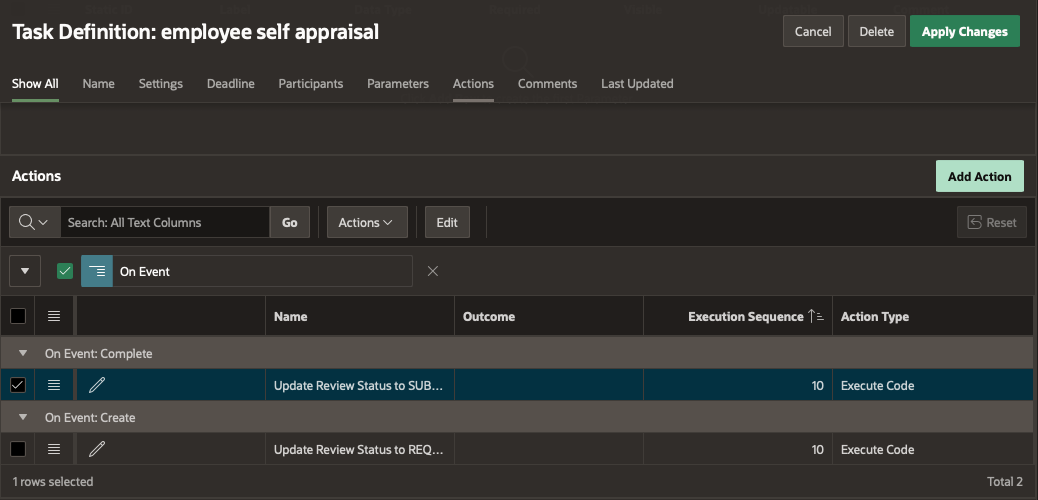1038x500 pixels.
Task: Click the On Event control break icon
Action: [x=97, y=271]
